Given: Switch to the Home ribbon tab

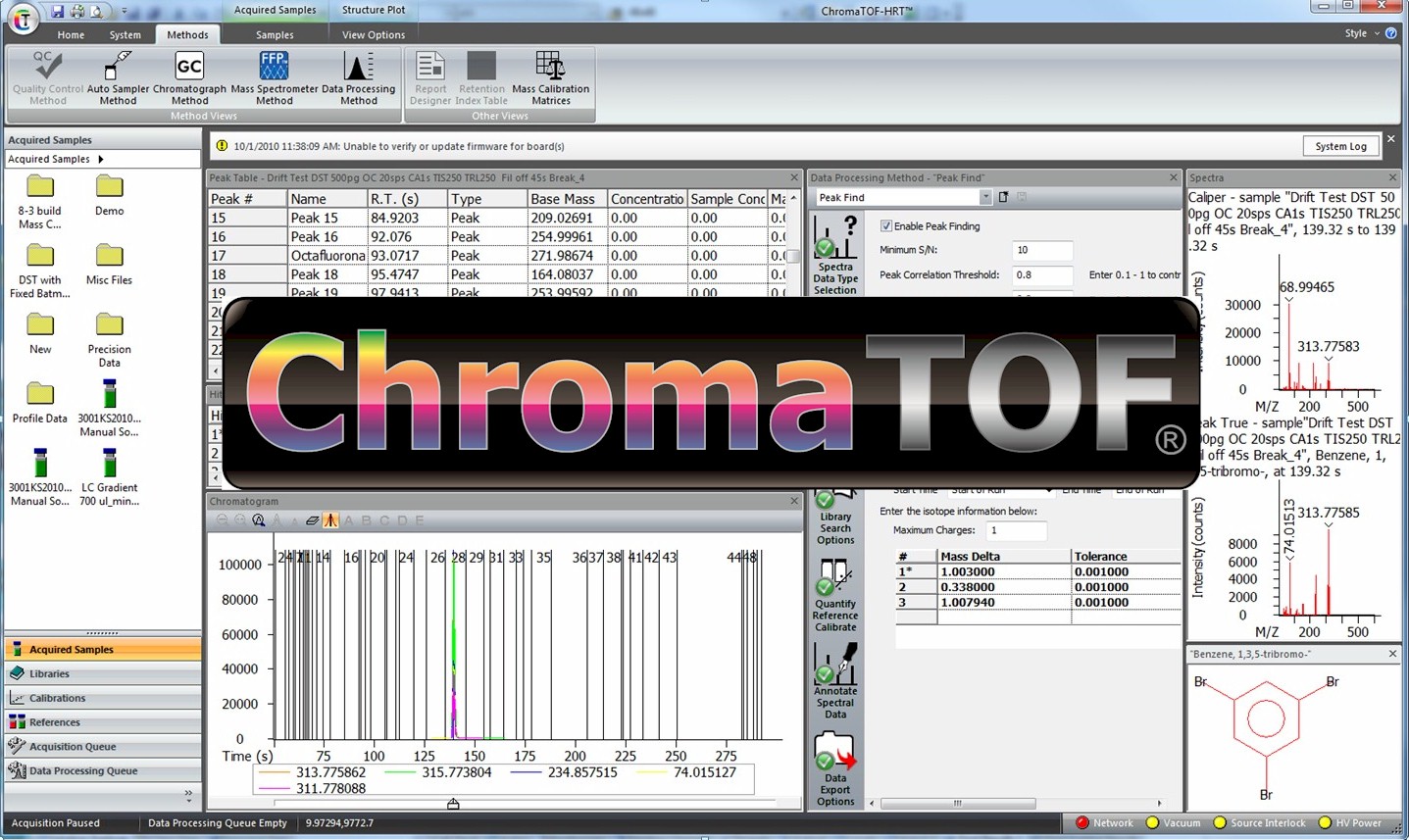Looking at the screenshot, I should tap(71, 35).
